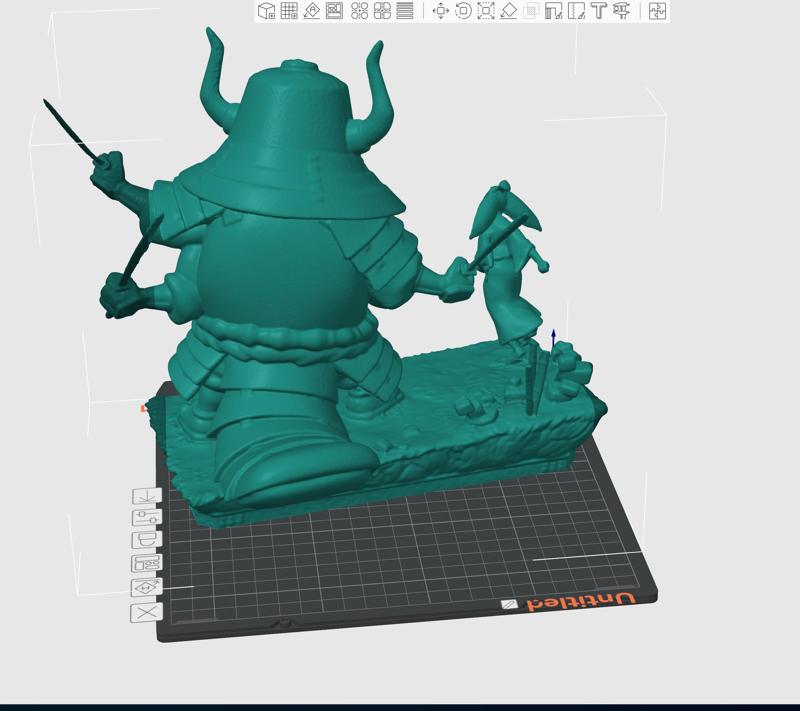Add a new model using the cube icon
The image size is (800, 711).
(x=266, y=12)
